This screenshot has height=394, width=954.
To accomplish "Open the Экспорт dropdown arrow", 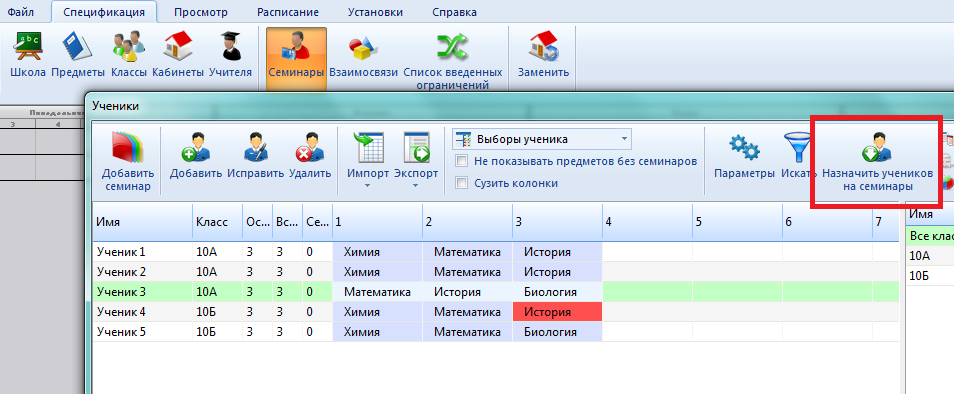I will 416,185.
